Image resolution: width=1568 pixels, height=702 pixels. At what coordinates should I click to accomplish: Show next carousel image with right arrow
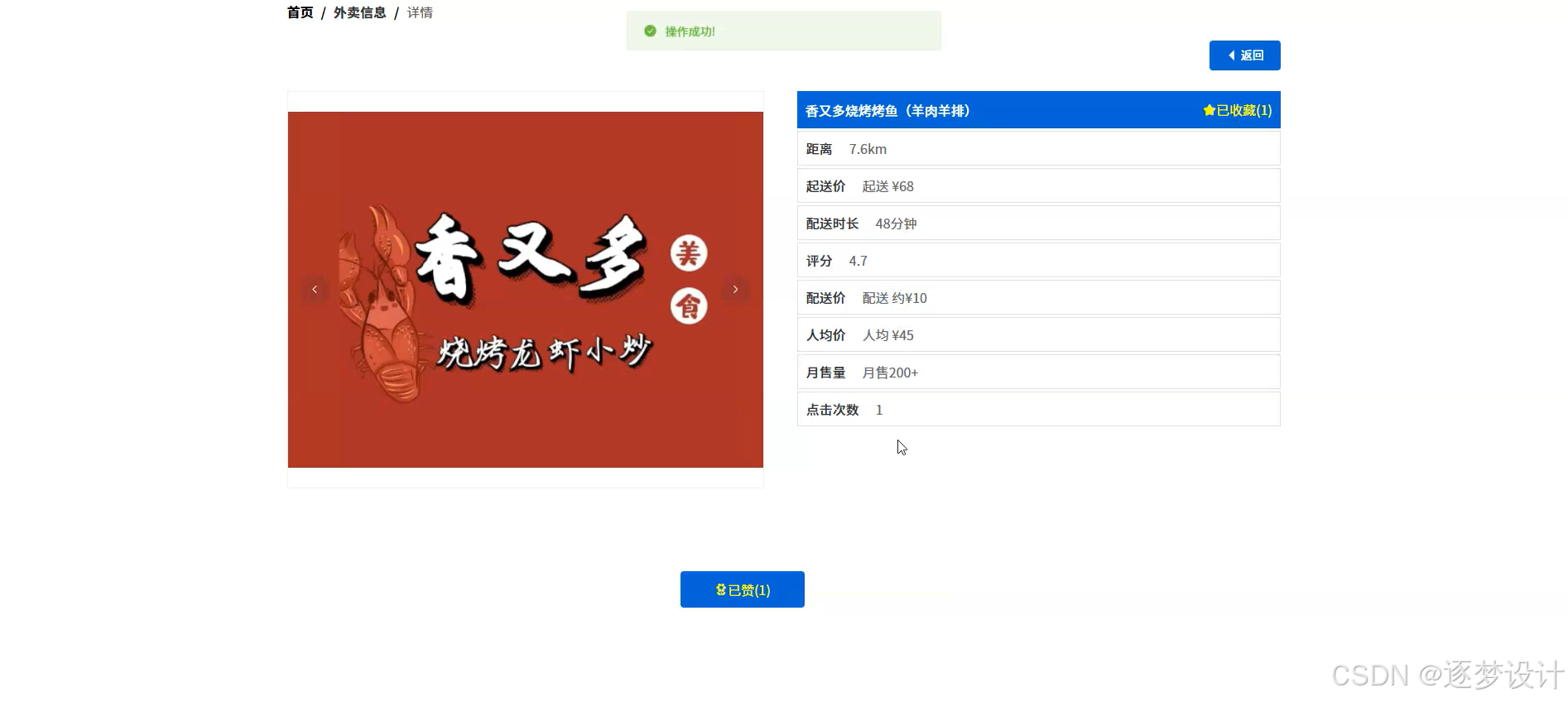pos(735,290)
